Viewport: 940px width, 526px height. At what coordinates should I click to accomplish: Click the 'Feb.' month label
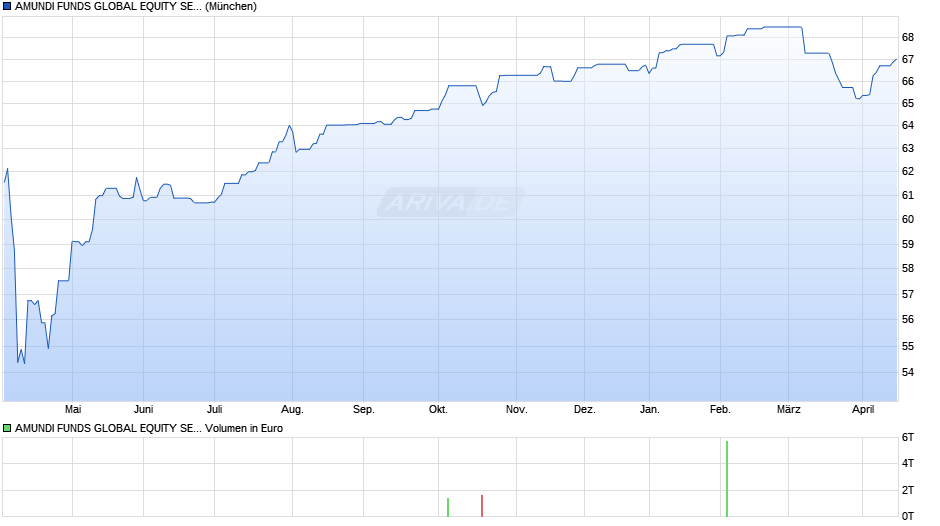click(x=721, y=409)
